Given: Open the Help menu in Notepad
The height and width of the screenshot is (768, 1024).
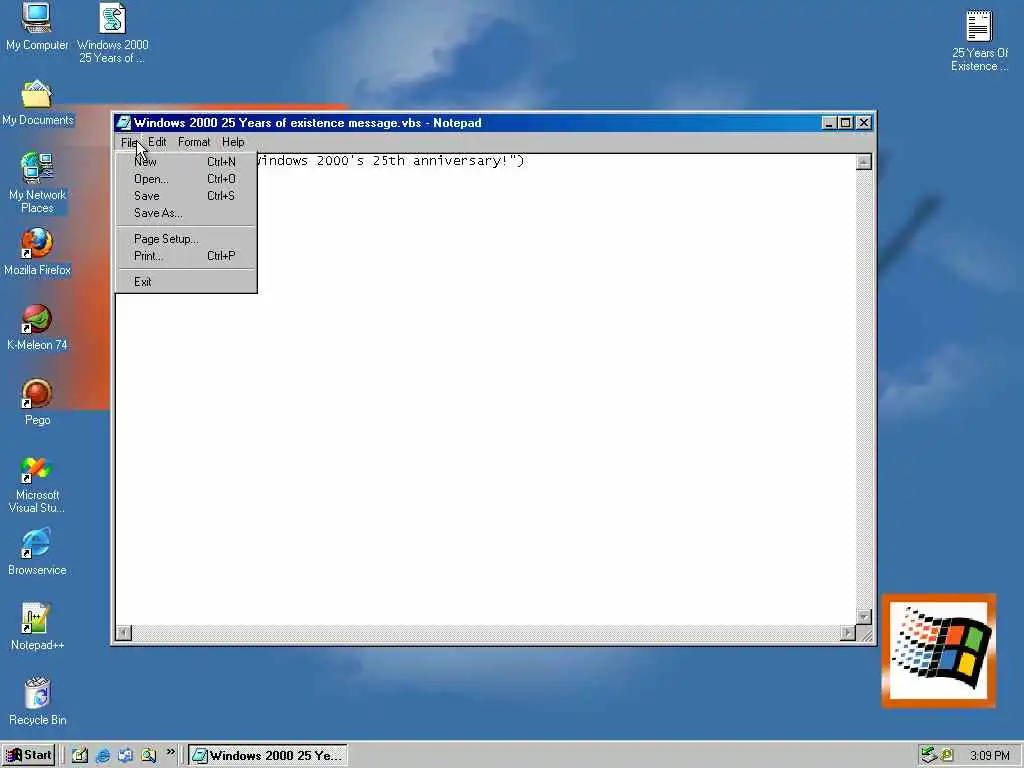Looking at the screenshot, I should [x=233, y=142].
